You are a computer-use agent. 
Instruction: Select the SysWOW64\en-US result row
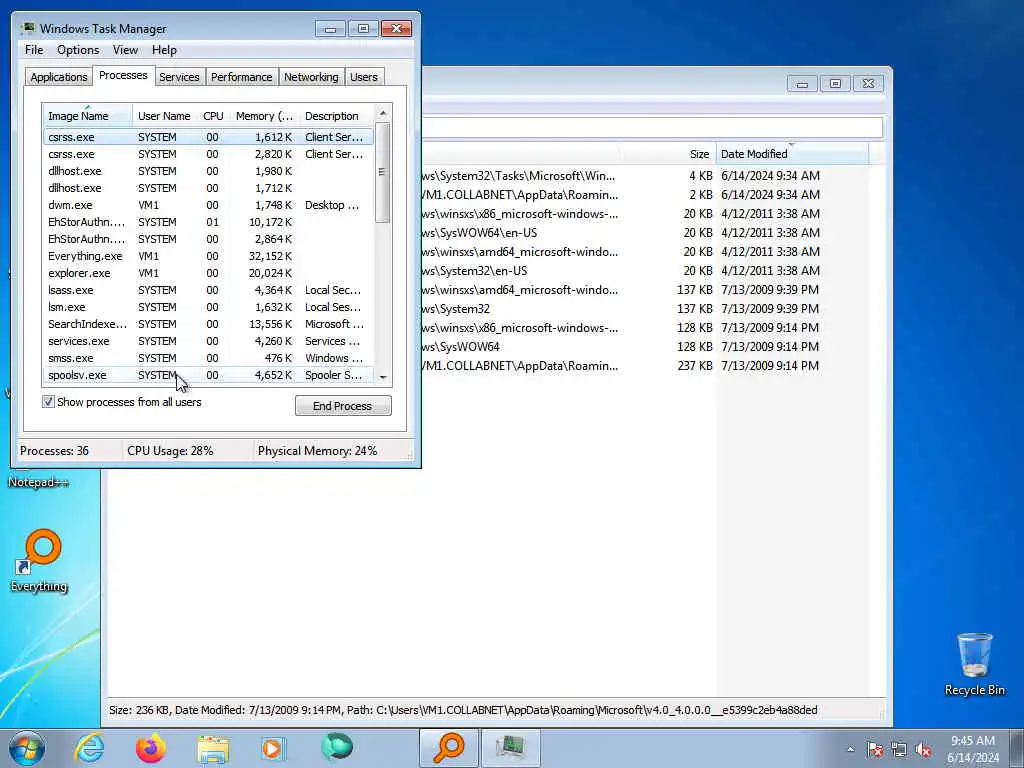[x=645, y=232]
